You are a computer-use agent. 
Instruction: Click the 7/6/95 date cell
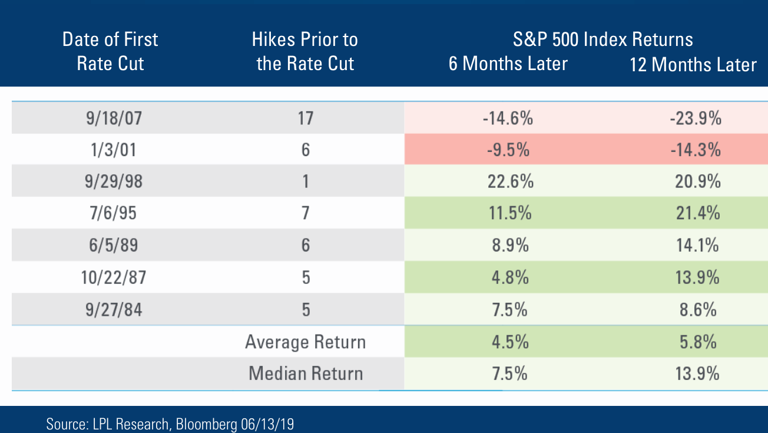113,213
